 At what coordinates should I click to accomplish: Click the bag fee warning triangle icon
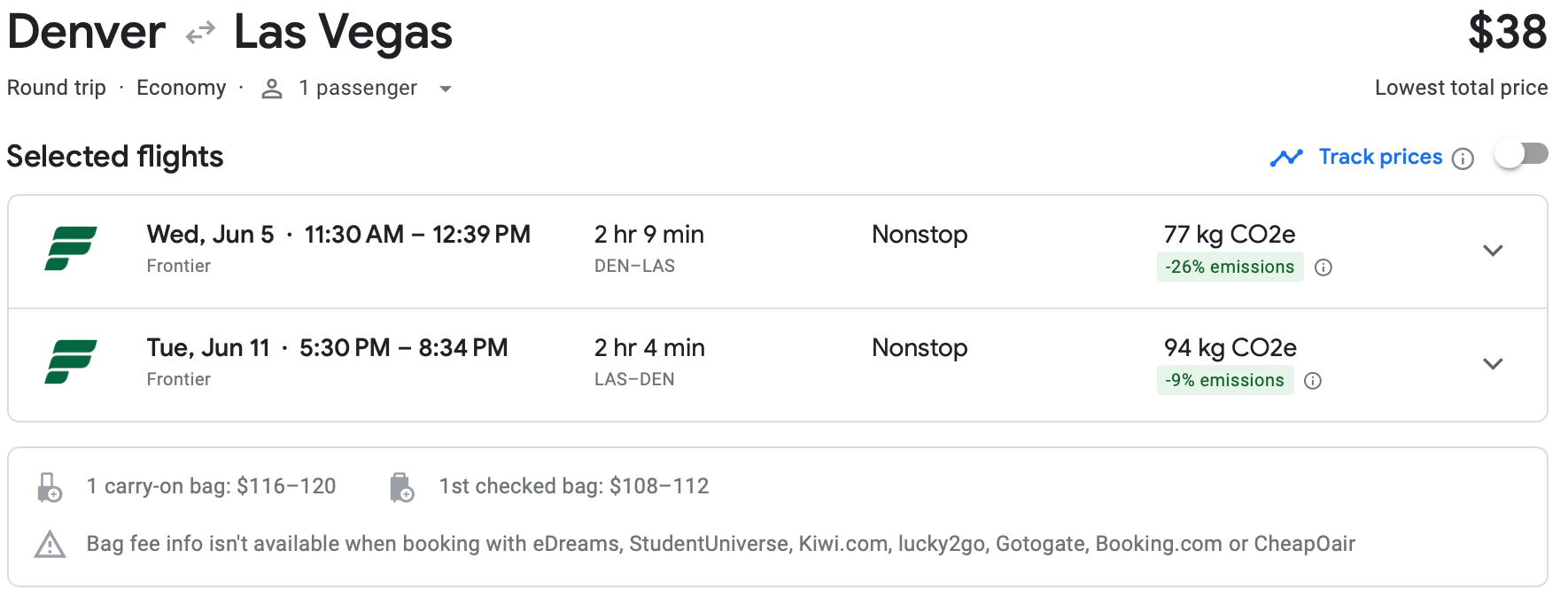tap(50, 545)
